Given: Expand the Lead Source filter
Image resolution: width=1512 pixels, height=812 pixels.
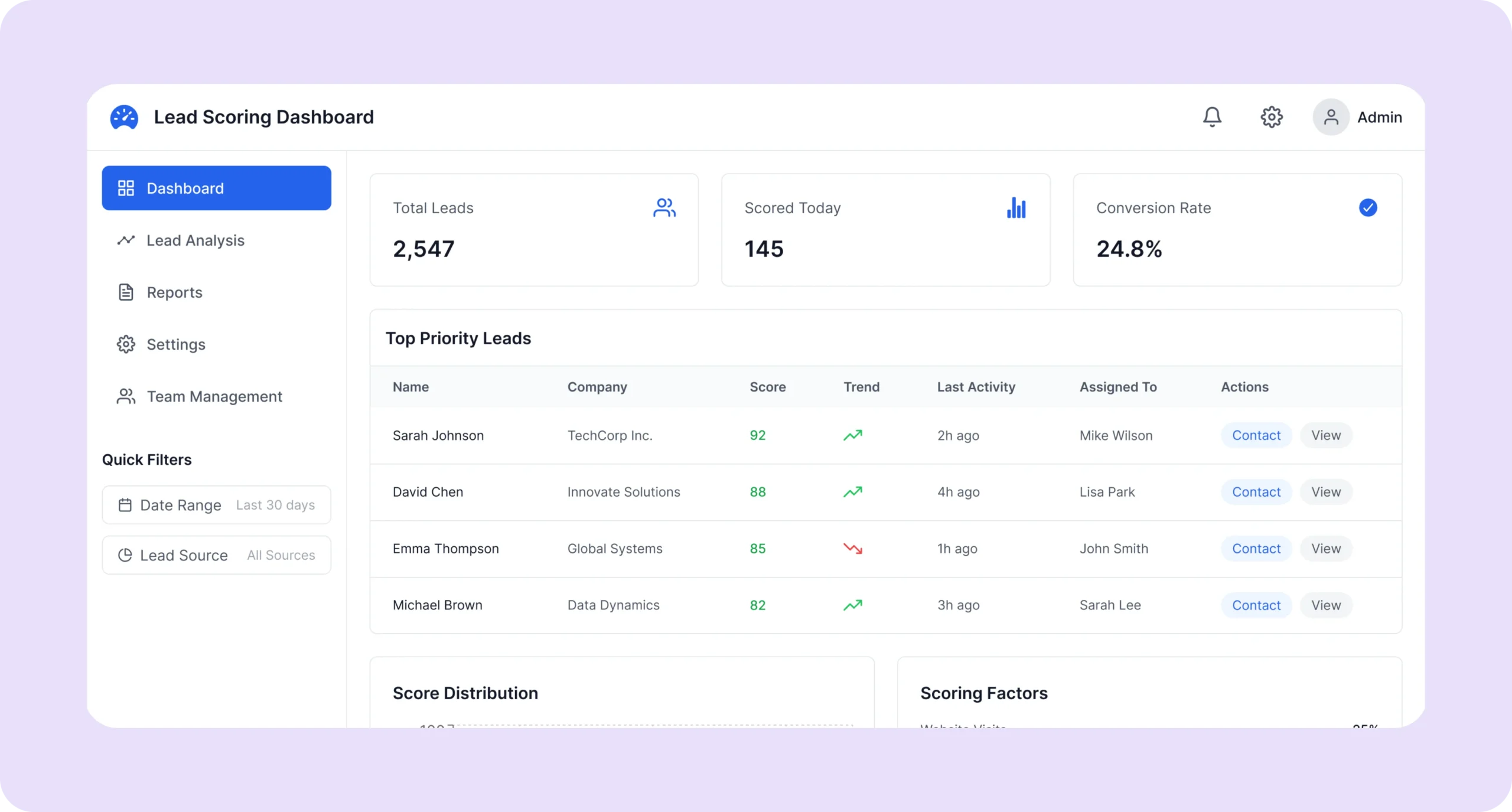Looking at the screenshot, I should coord(216,555).
